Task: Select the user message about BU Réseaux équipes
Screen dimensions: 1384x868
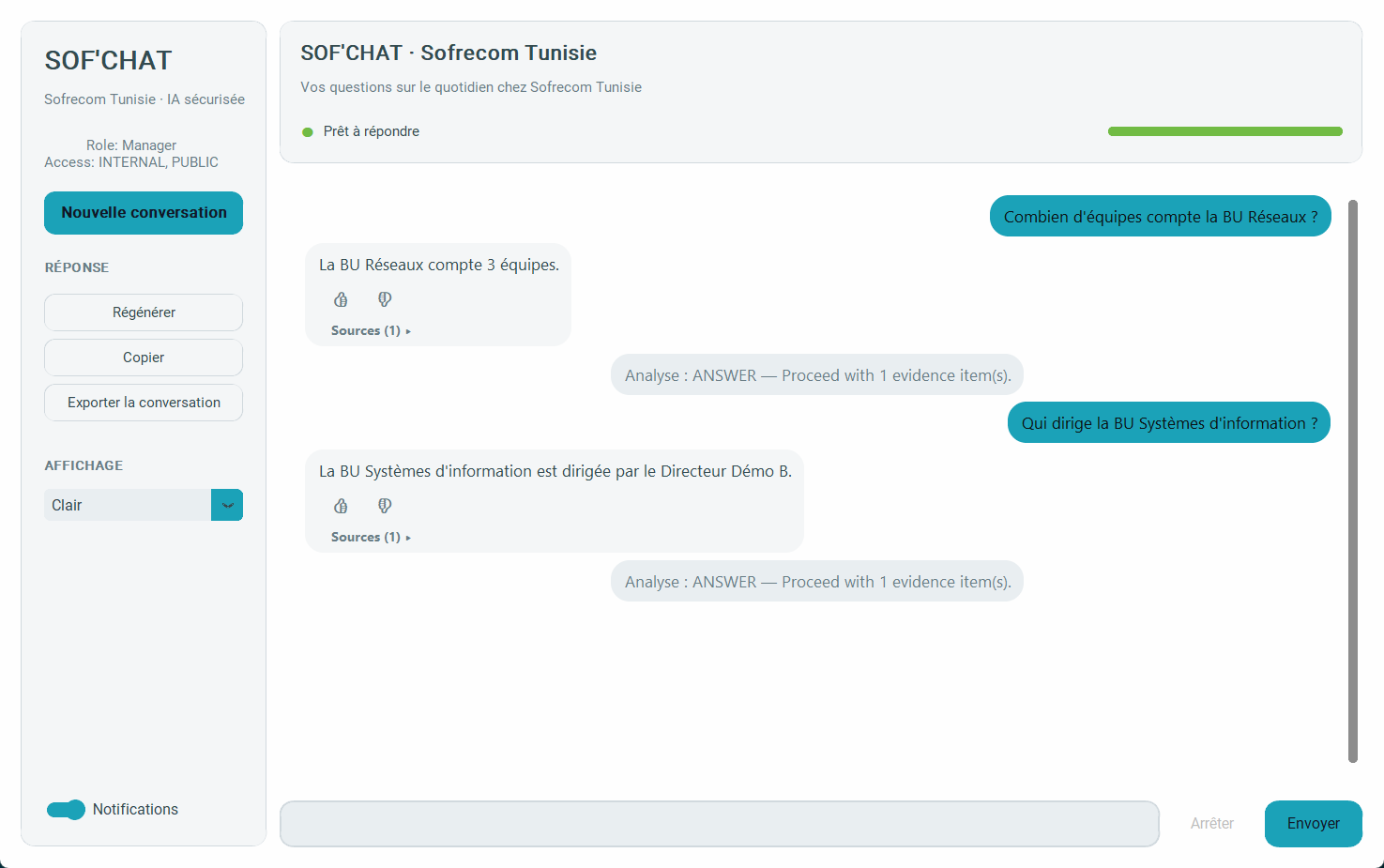Action: pos(1161,216)
